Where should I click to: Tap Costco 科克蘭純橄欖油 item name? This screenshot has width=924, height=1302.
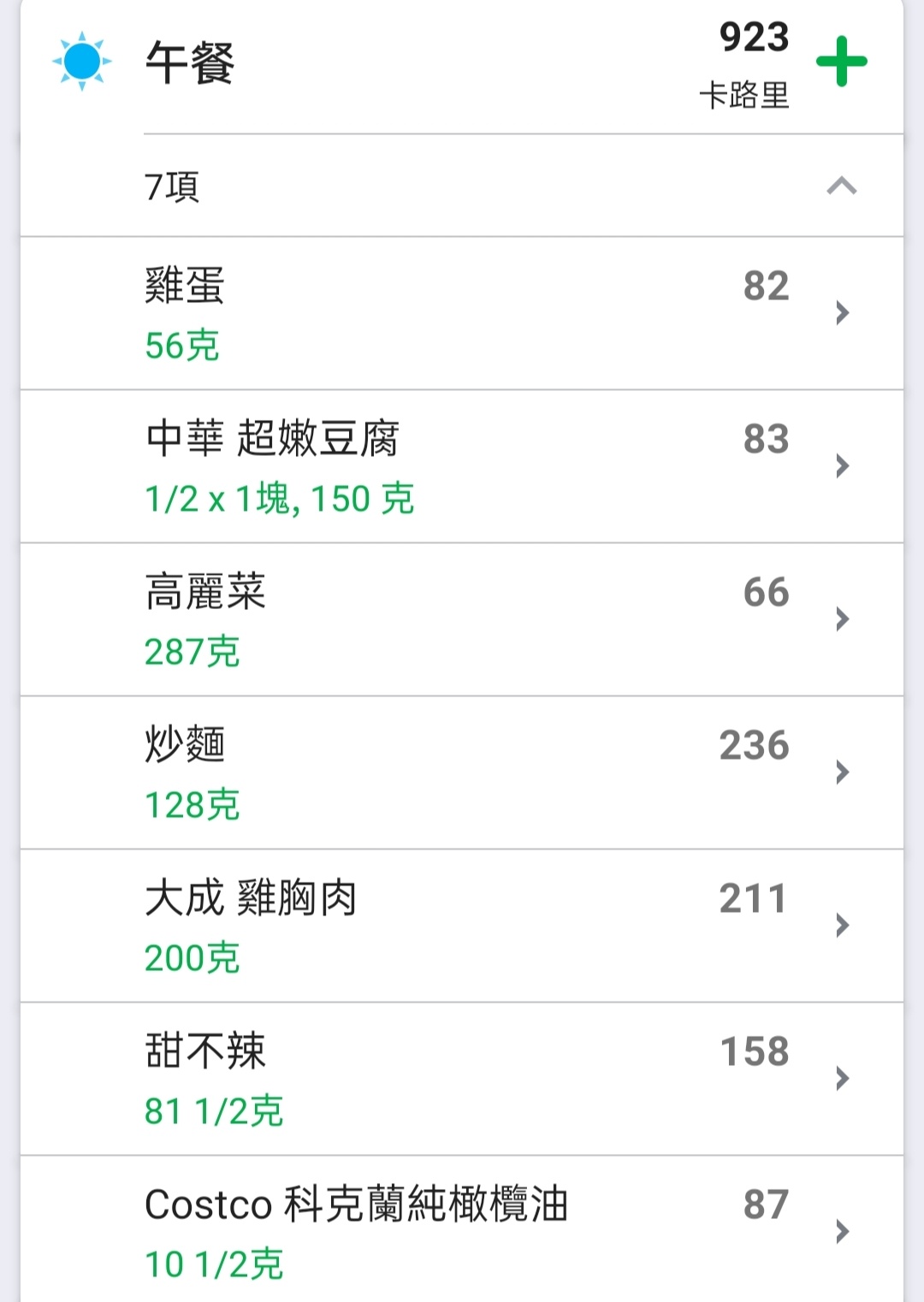(x=357, y=1204)
